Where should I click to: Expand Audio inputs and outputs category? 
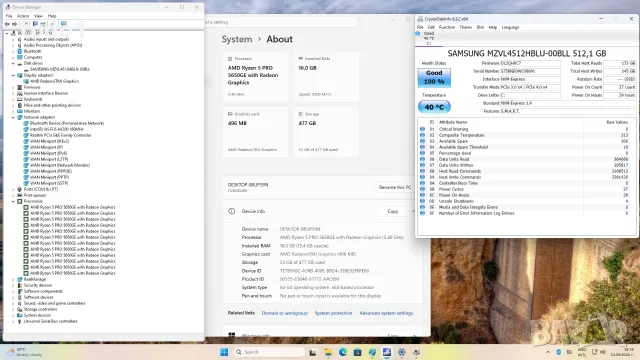[13, 40]
